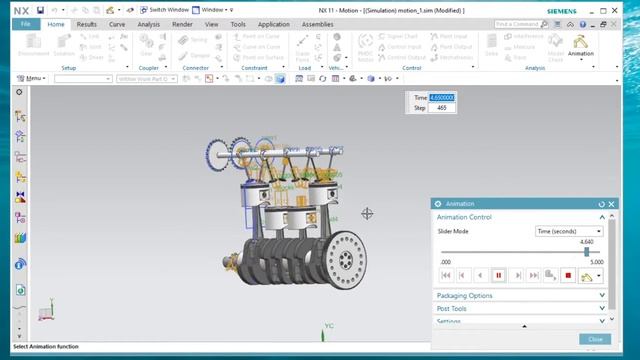Open the Tools ribbon tab

click(238, 24)
